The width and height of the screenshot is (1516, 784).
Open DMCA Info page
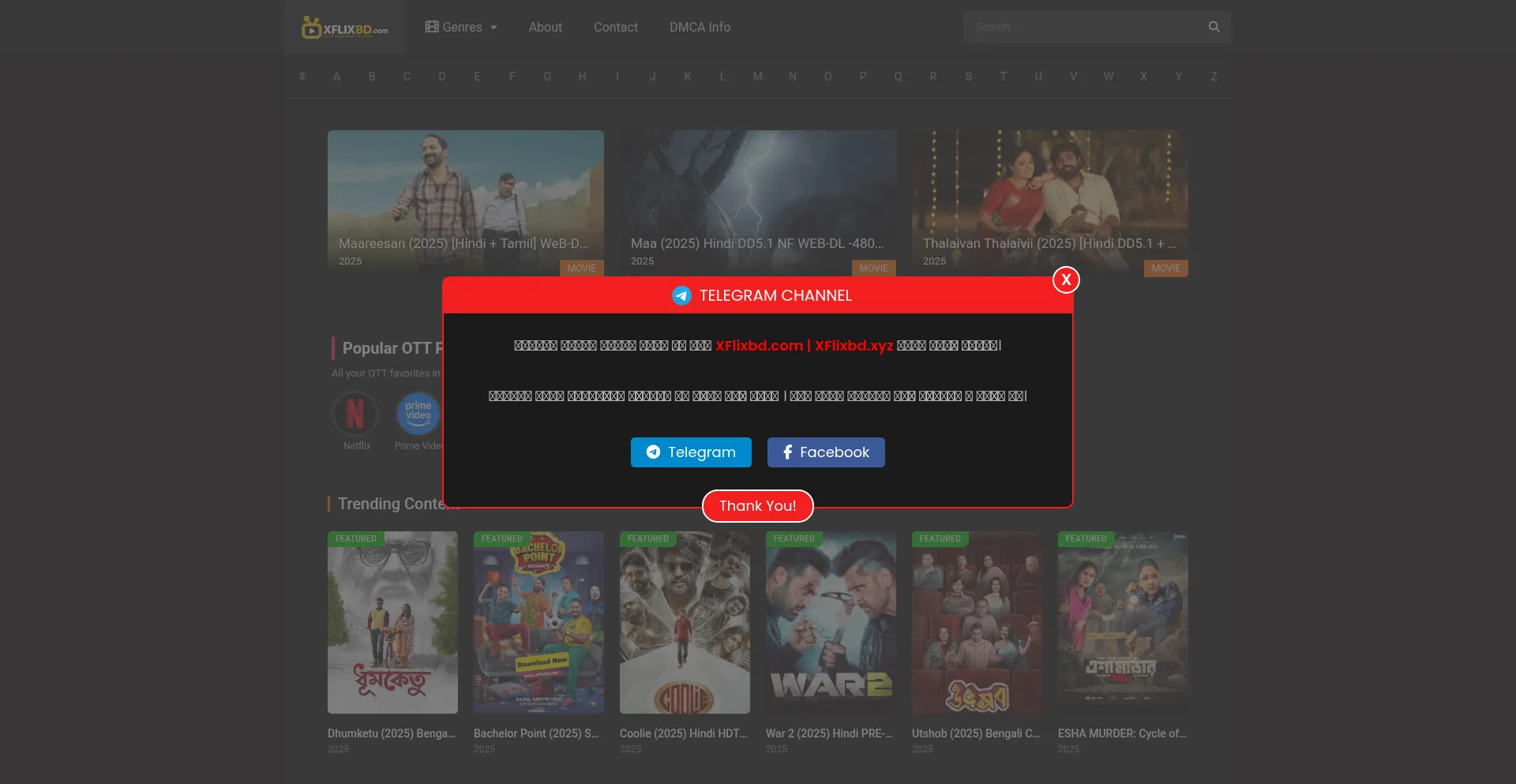click(700, 27)
